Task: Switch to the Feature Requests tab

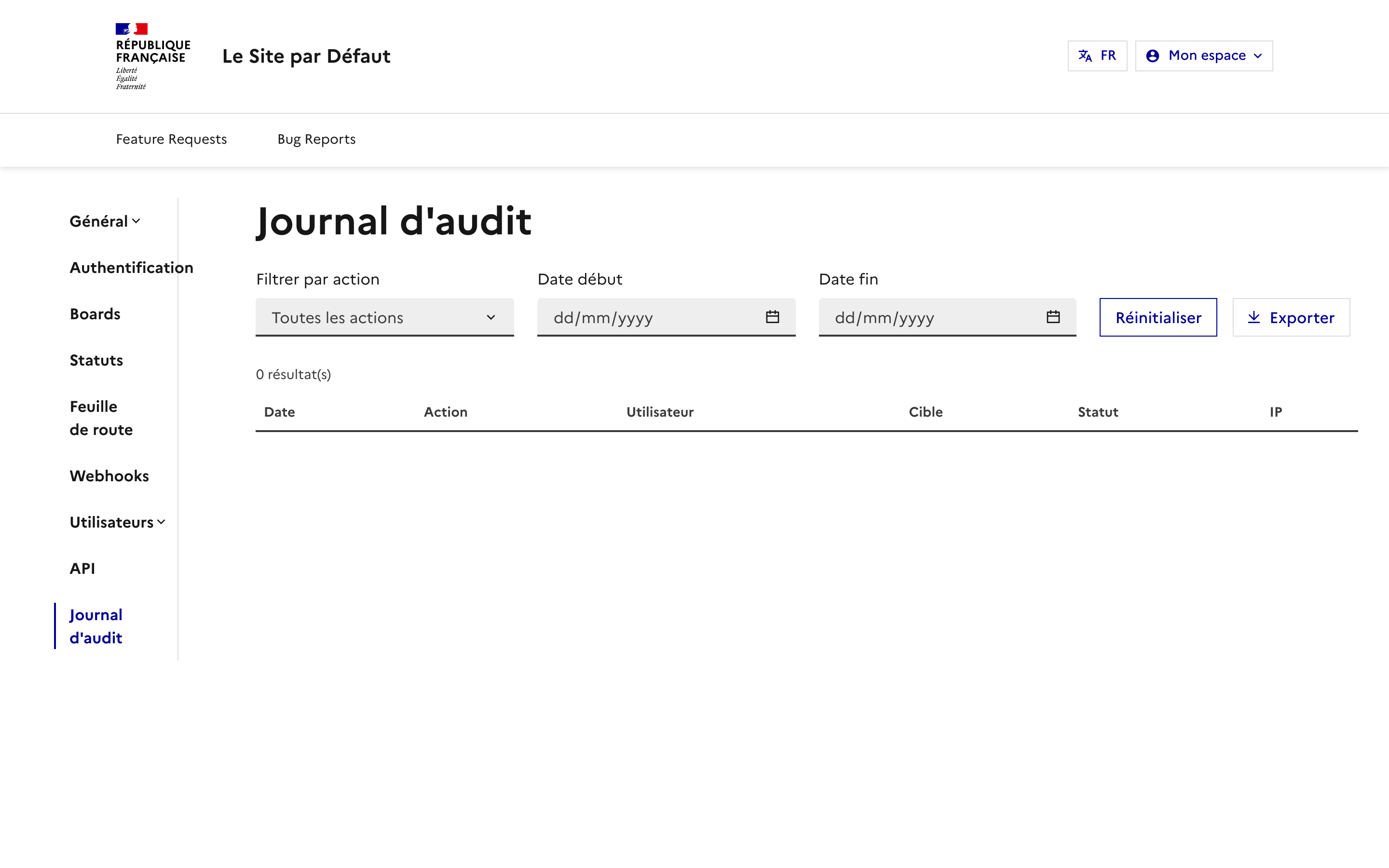Action: (171, 139)
